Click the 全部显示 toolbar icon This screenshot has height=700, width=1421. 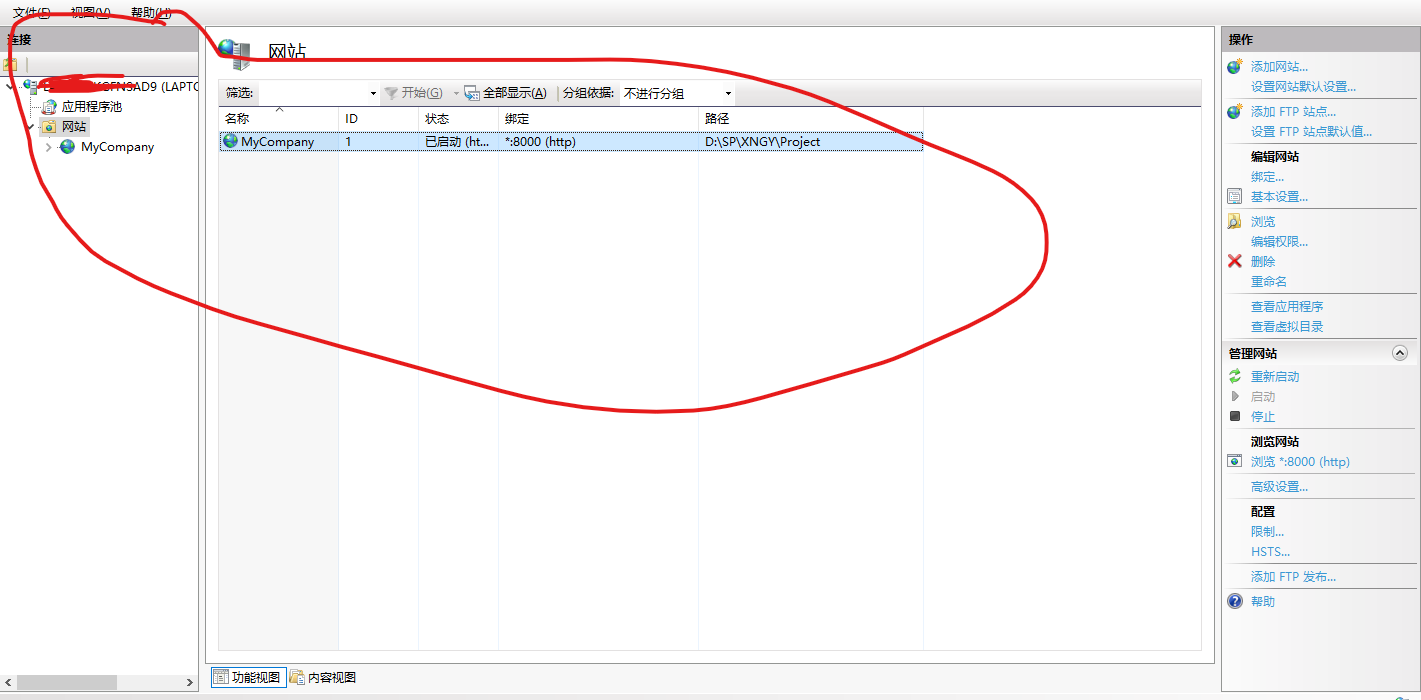pyautogui.click(x=471, y=92)
